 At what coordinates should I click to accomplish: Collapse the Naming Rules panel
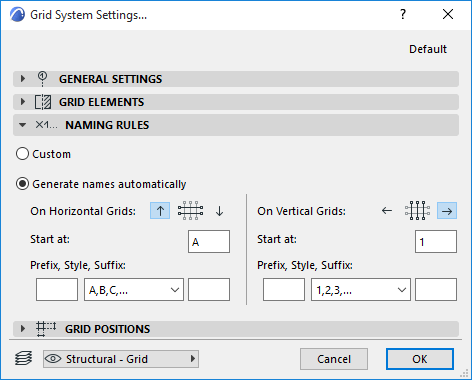coord(22,125)
